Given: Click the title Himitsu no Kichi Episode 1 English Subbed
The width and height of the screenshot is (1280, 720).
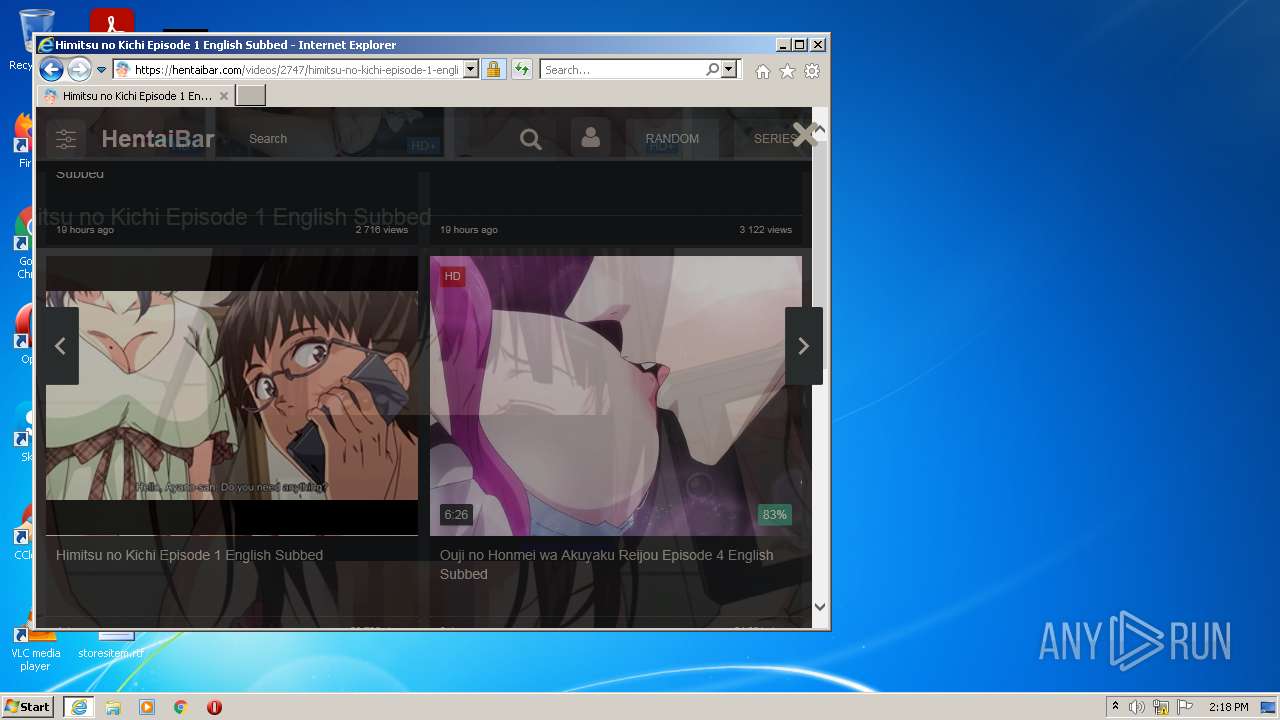Looking at the screenshot, I should click(189, 555).
